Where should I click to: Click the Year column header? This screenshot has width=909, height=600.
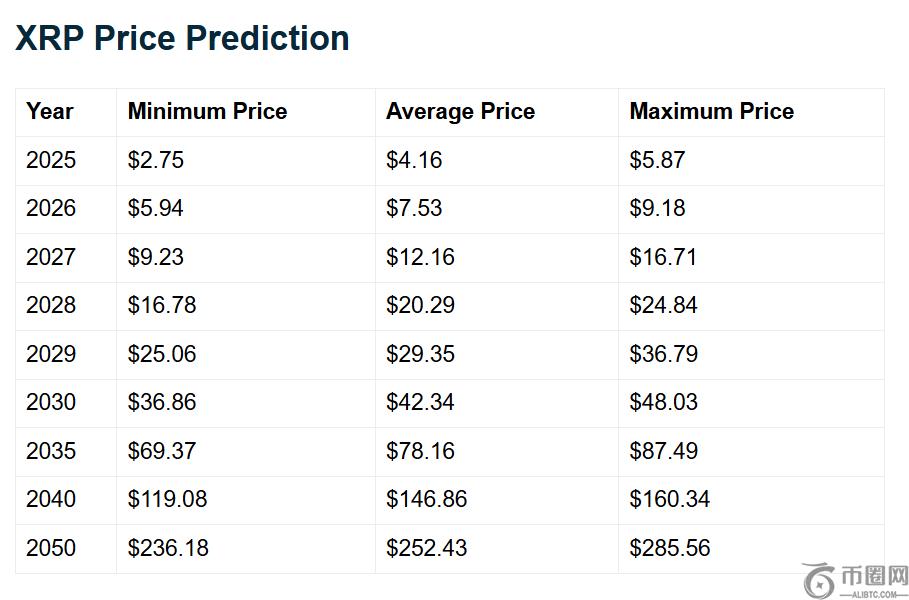[x=50, y=112]
